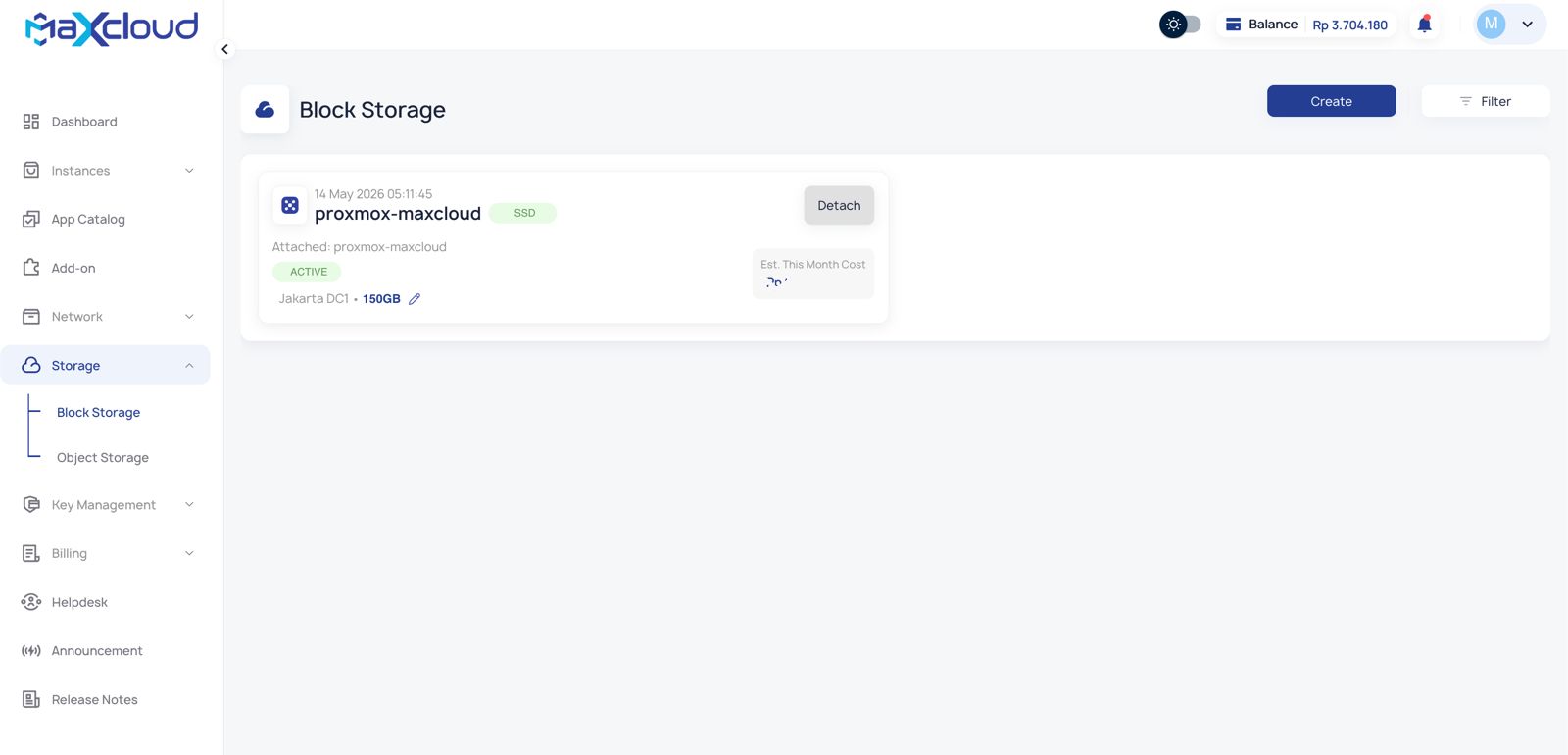Collapse the sidebar with the arrow button

[x=224, y=49]
